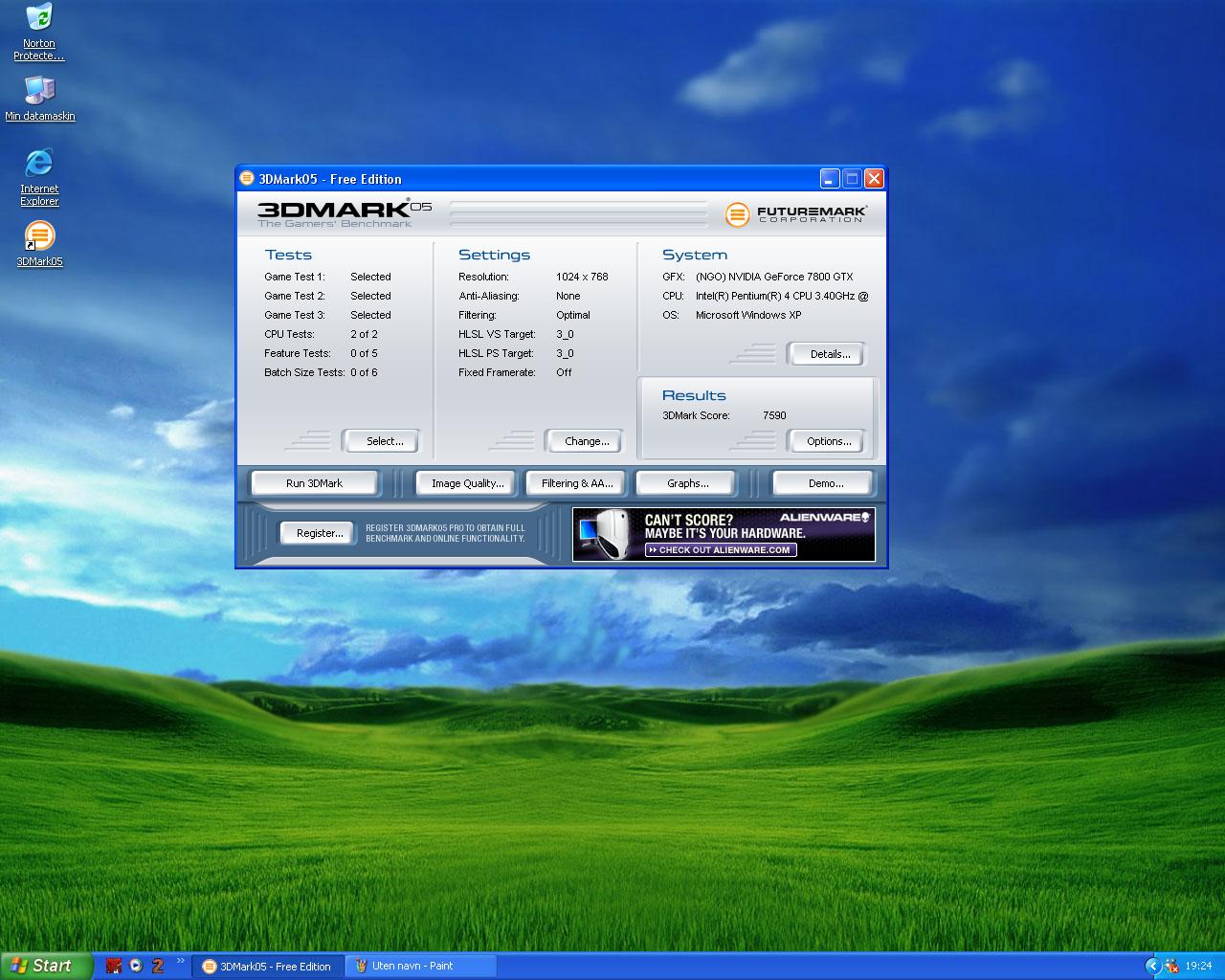The height and width of the screenshot is (980, 1225).
Task: Launch the media player quick launch icon
Action: pos(136,966)
